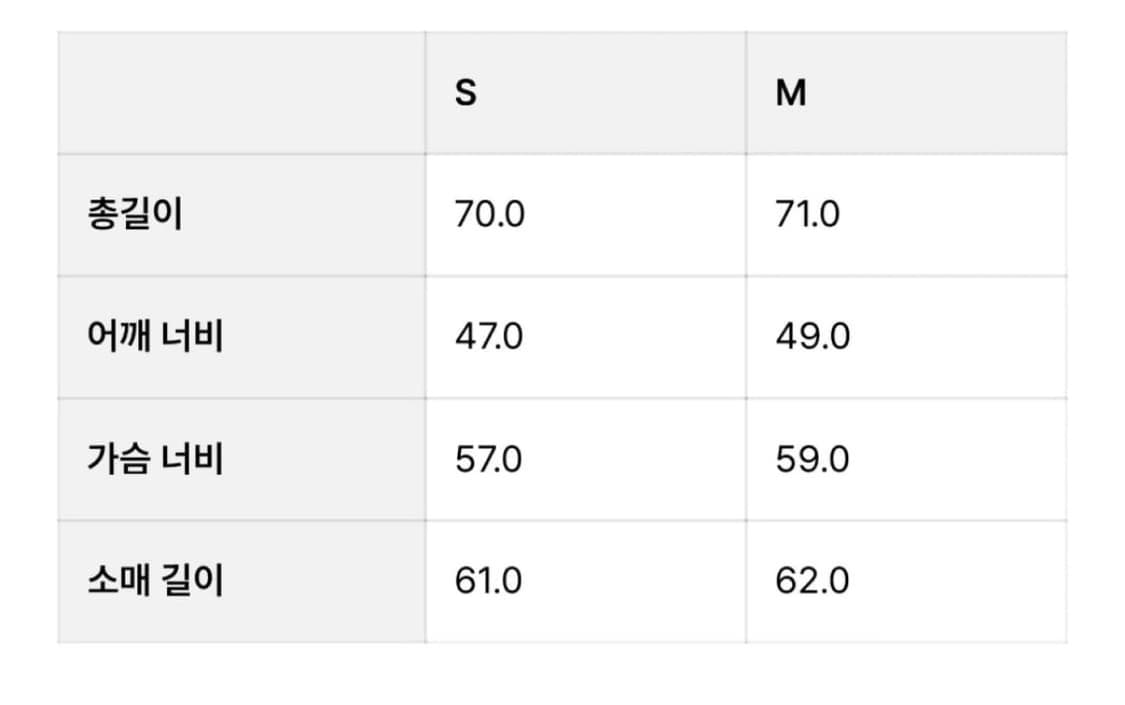Pick the size S 소매 길이 measurement
The width and height of the screenshot is (1125, 705).
point(489,581)
